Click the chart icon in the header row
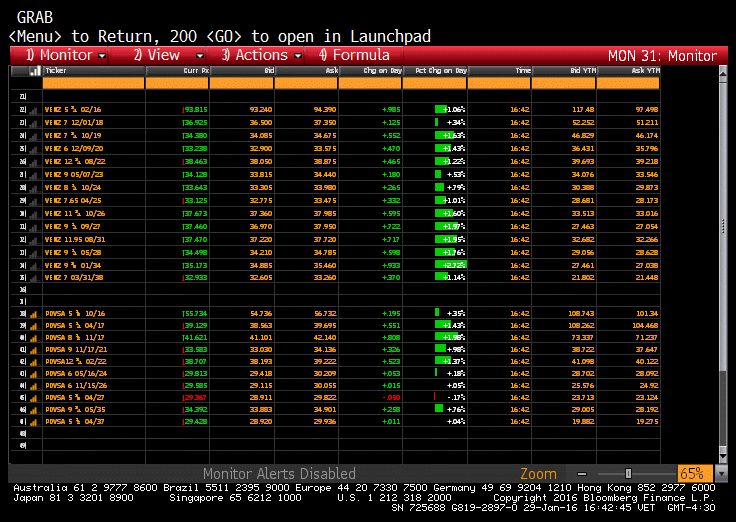Screen dimensions: 736x522 [x=35, y=71]
